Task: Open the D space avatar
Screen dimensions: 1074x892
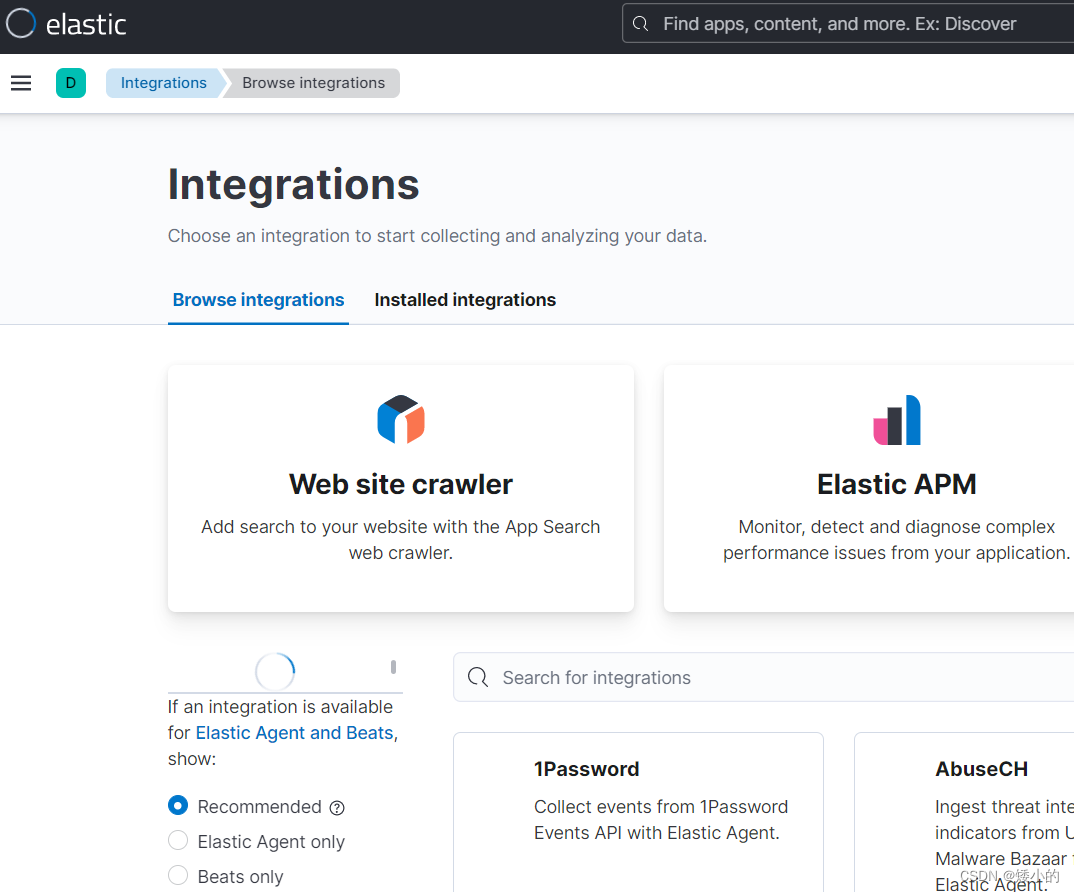Action: coord(71,83)
